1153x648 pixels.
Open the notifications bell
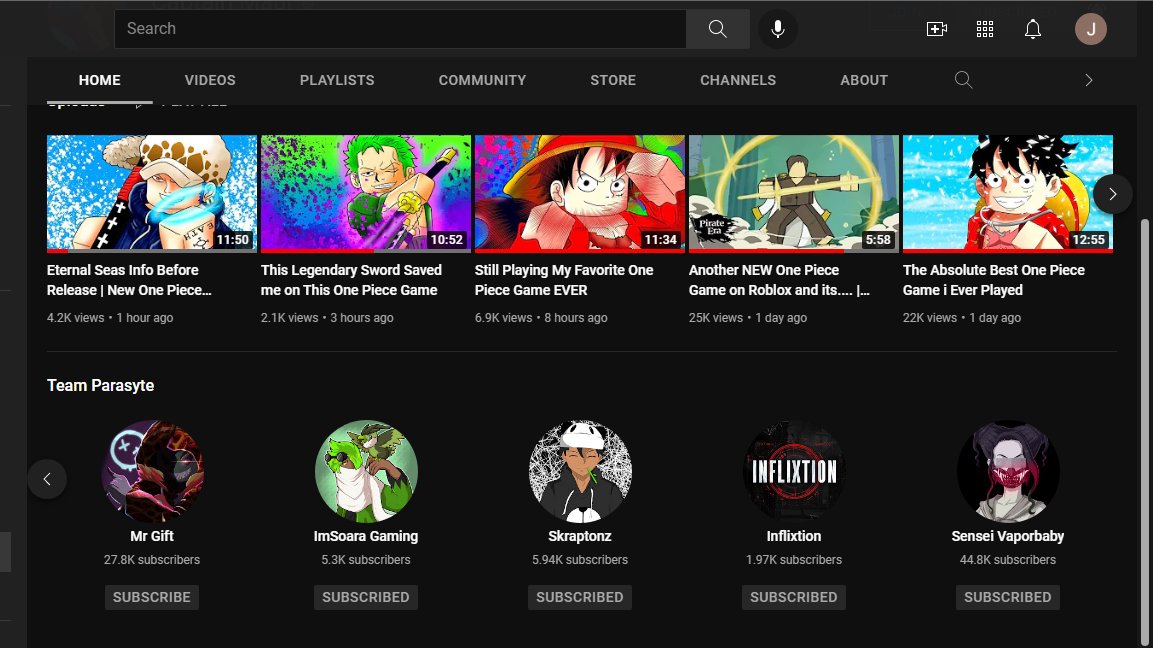click(x=1032, y=29)
